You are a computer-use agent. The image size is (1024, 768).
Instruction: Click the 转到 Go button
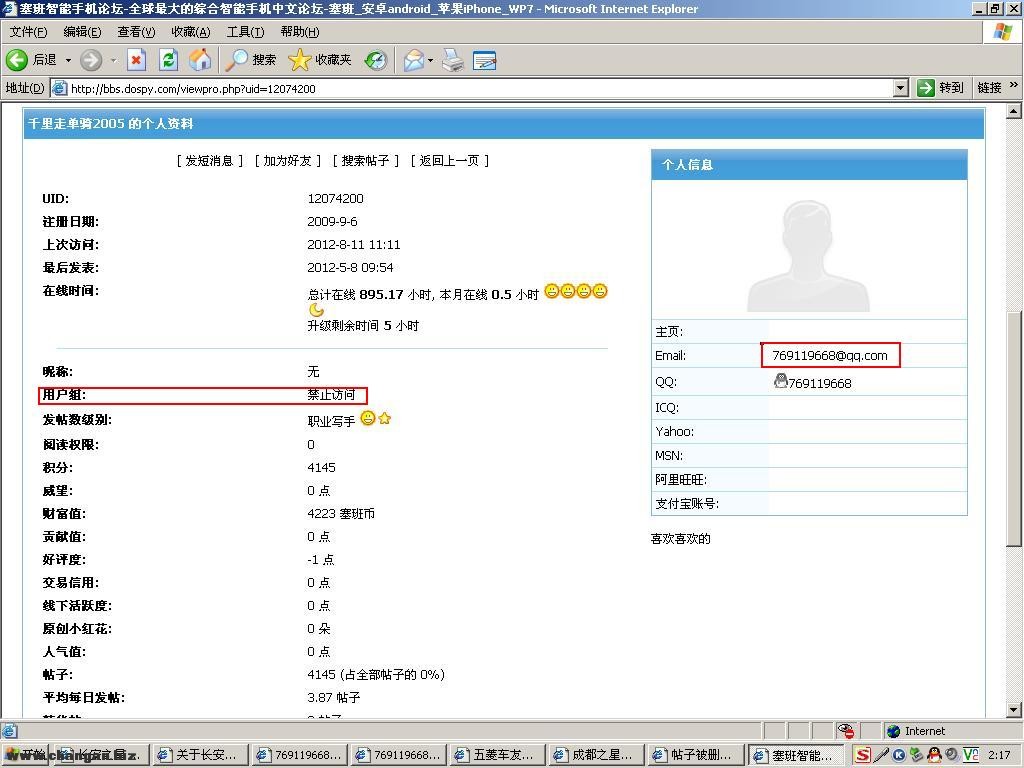pos(941,88)
